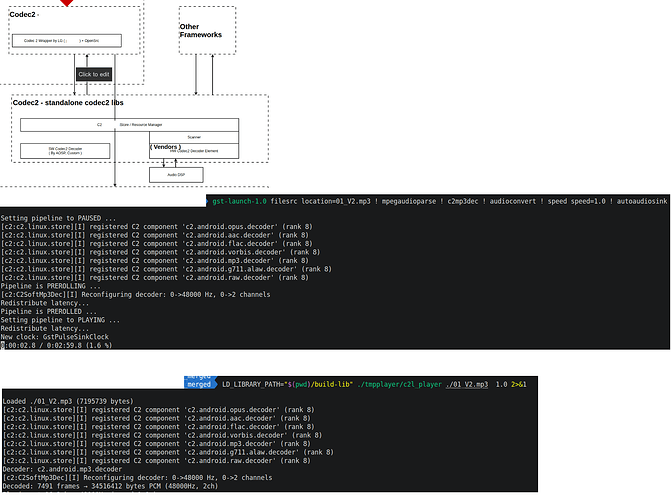Select the SW Codec2 Decoder box

tap(65, 151)
